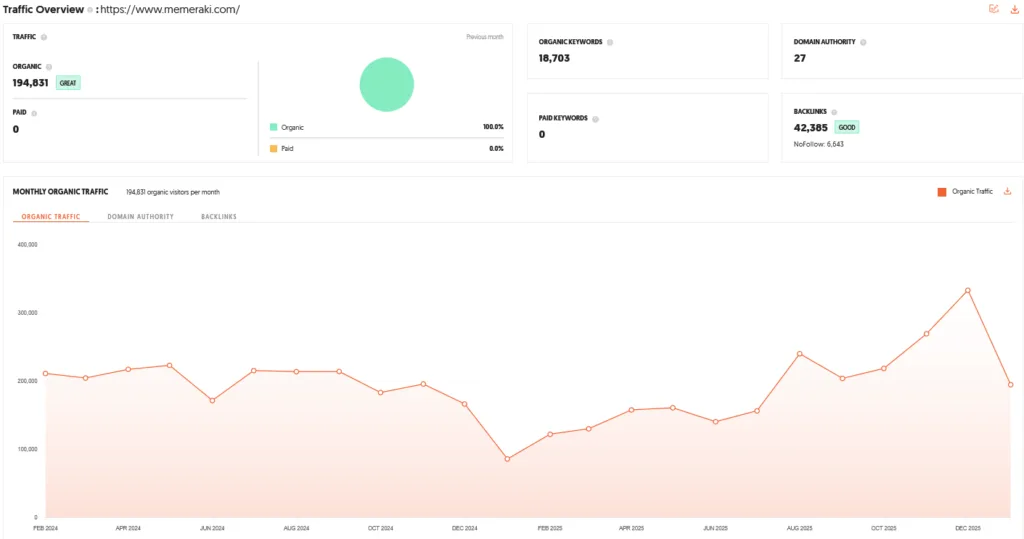Click the yellow Paid legend swatch
Viewport: 1024px width, 539px height.
[x=274, y=149]
